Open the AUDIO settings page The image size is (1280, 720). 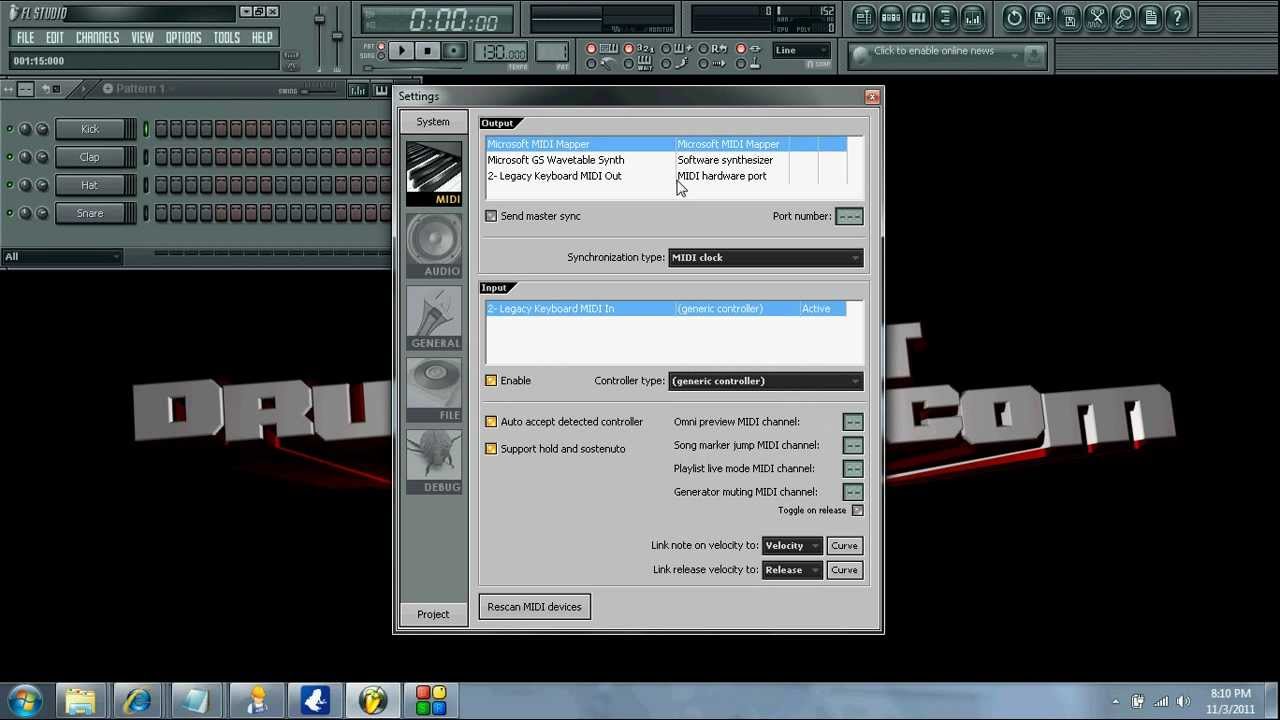(433, 245)
